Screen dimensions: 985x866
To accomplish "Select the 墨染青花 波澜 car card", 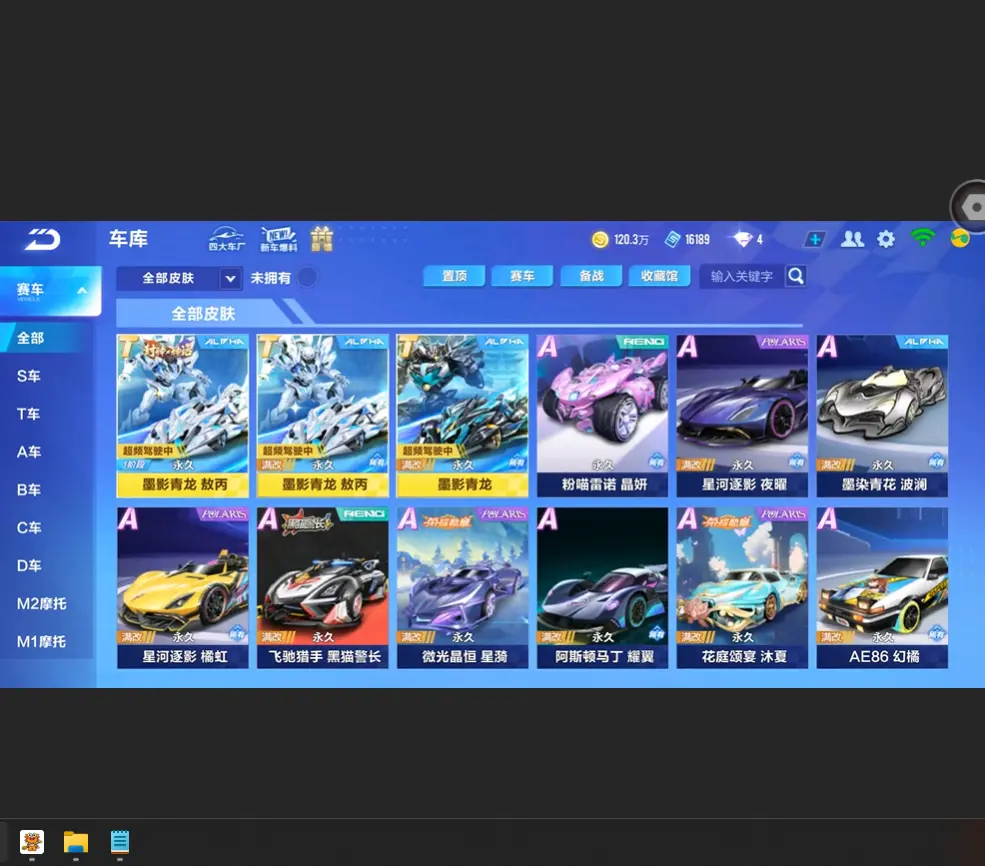I will tap(883, 416).
